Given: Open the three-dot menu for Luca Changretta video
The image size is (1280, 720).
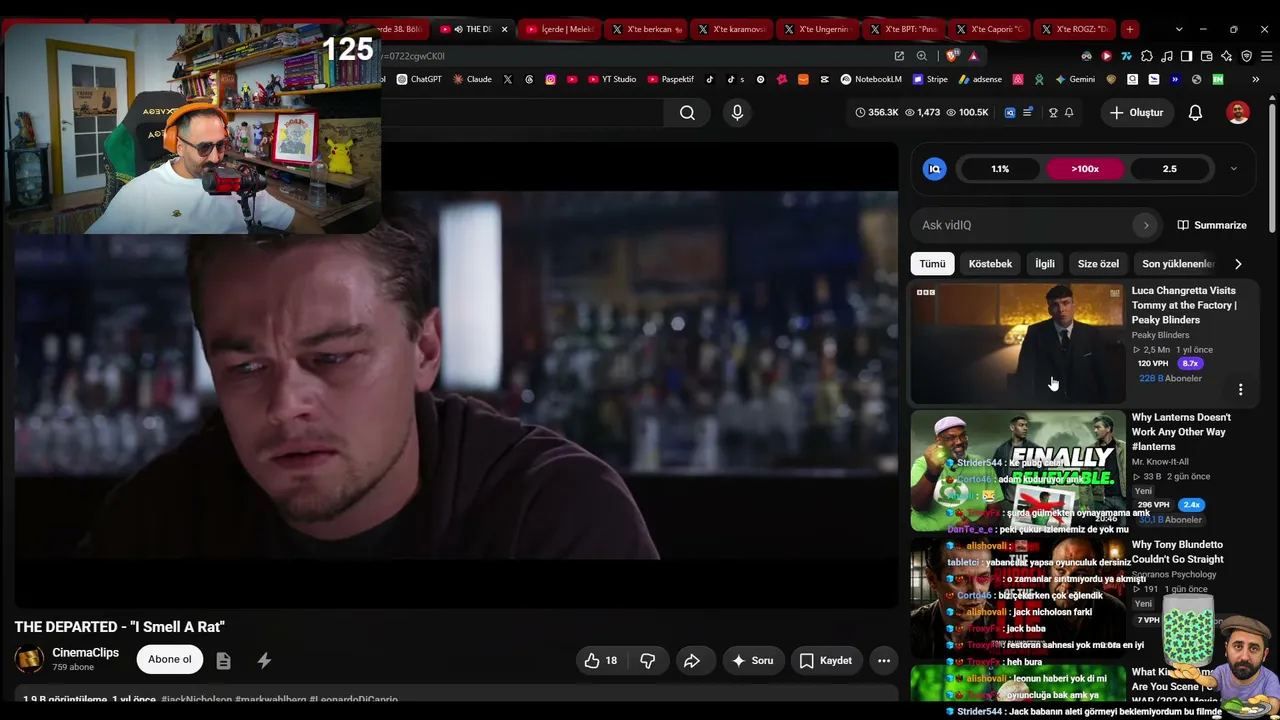Looking at the screenshot, I should [1240, 389].
